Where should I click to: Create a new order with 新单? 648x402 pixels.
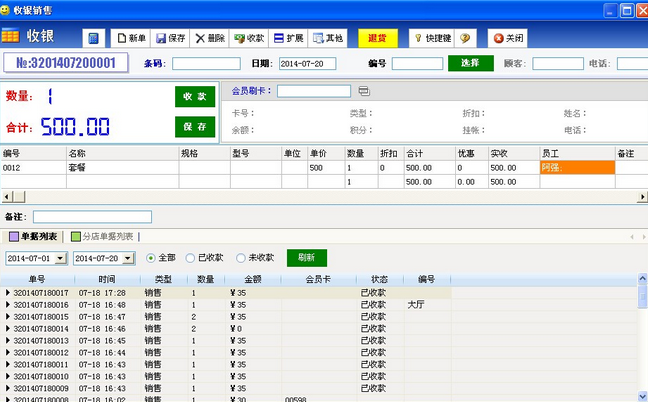[x=130, y=38]
